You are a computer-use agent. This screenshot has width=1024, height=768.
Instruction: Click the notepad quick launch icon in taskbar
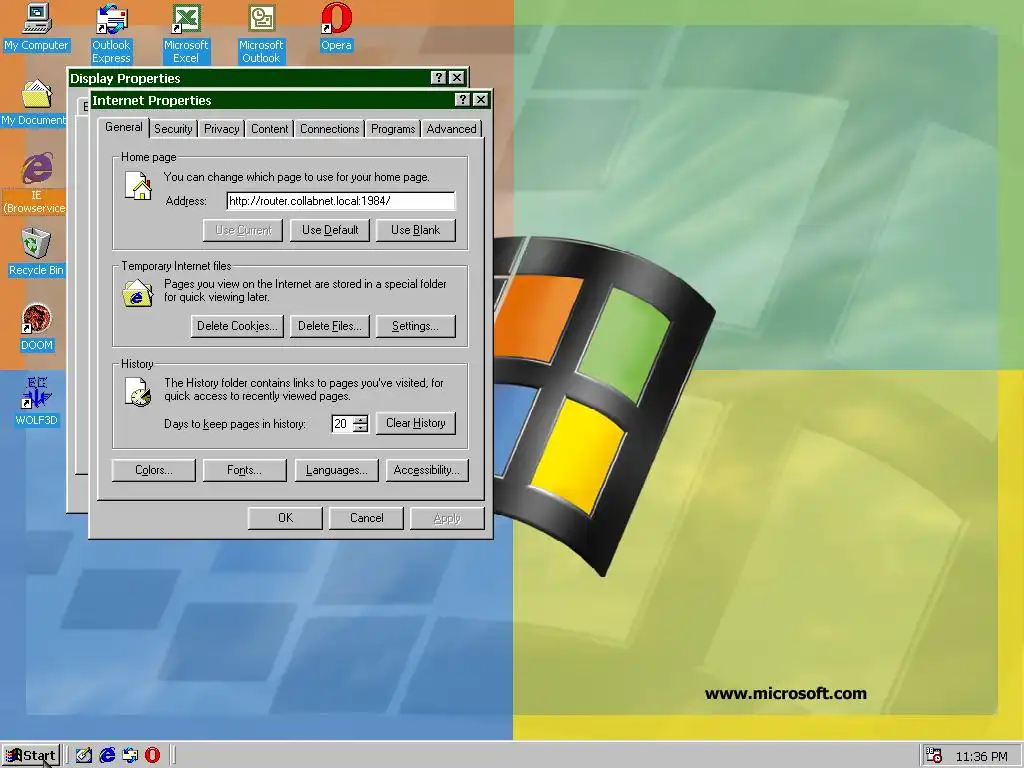[84, 756]
